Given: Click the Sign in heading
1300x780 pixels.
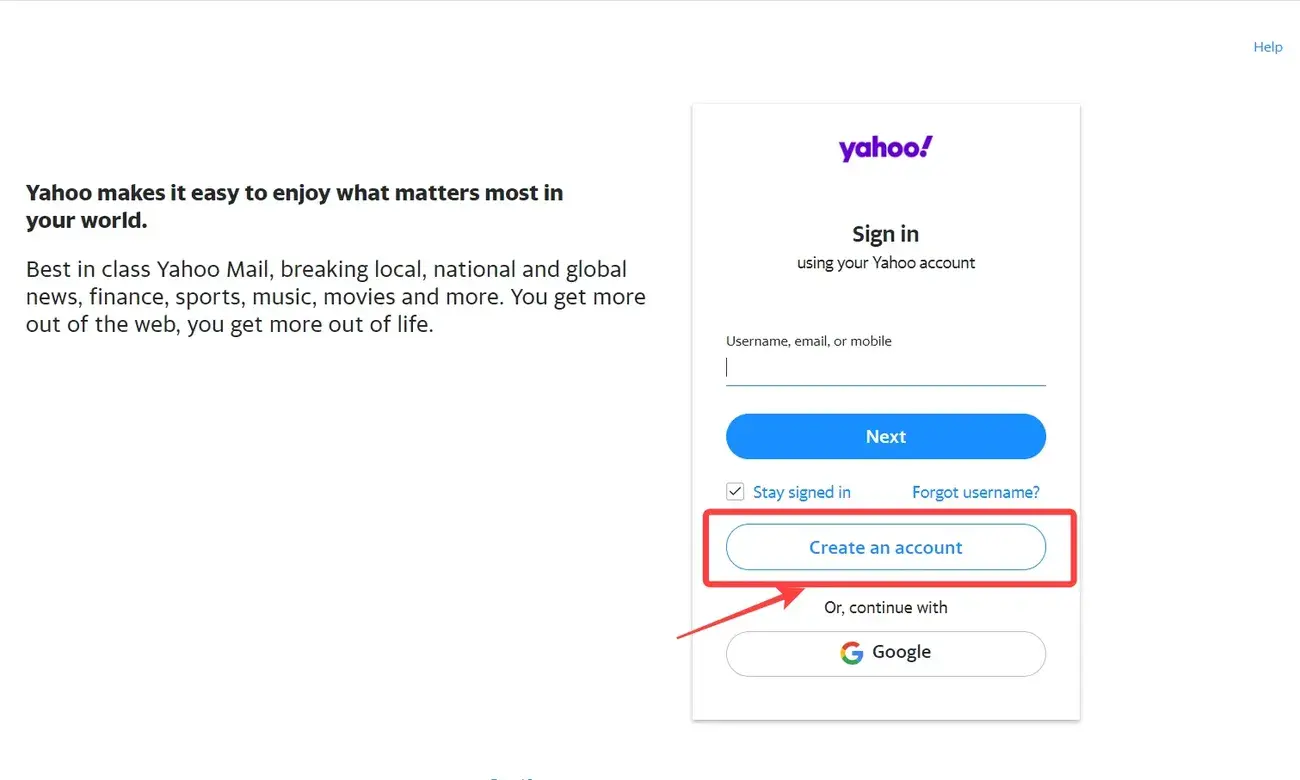Looking at the screenshot, I should tap(884, 233).
